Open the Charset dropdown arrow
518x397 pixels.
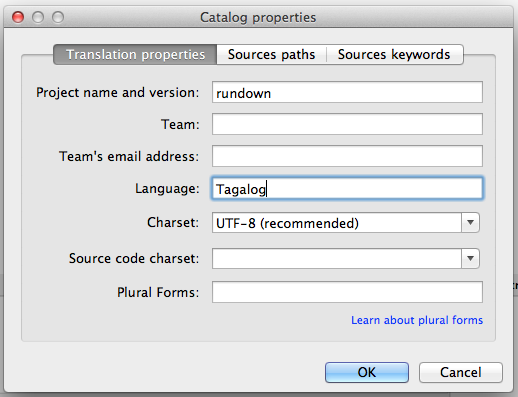coord(470,223)
